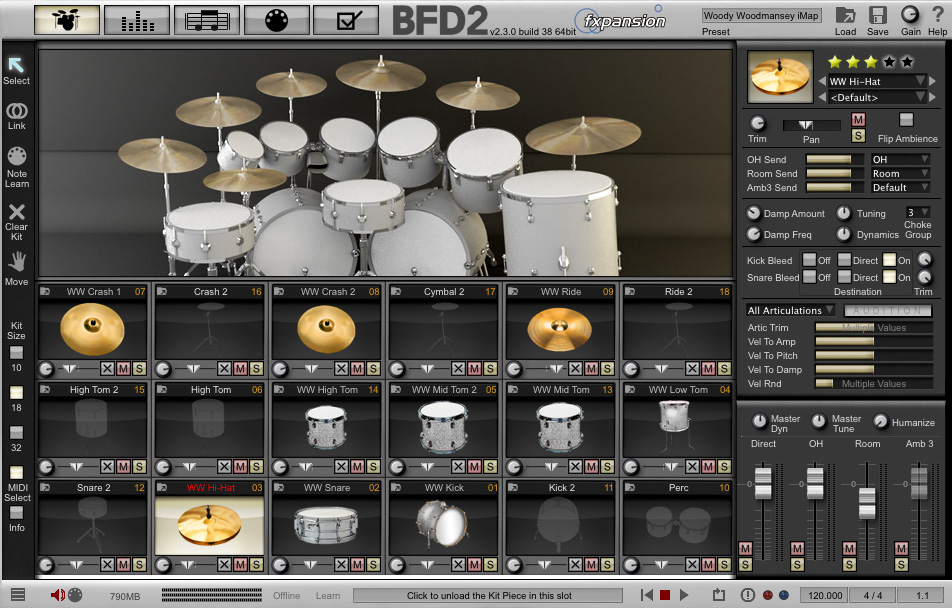Click the Save disk icon
The width and height of the screenshot is (952, 608).
[877, 15]
